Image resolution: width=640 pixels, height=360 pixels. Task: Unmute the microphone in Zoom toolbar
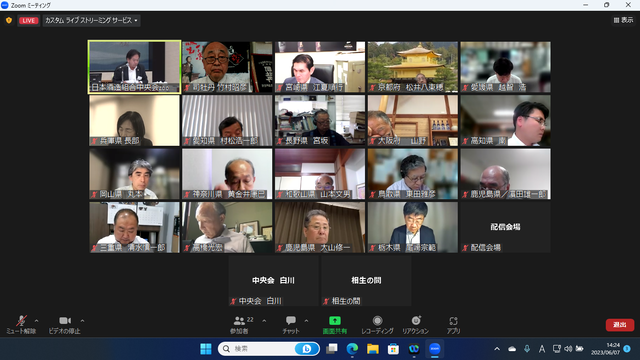[21, 321]
